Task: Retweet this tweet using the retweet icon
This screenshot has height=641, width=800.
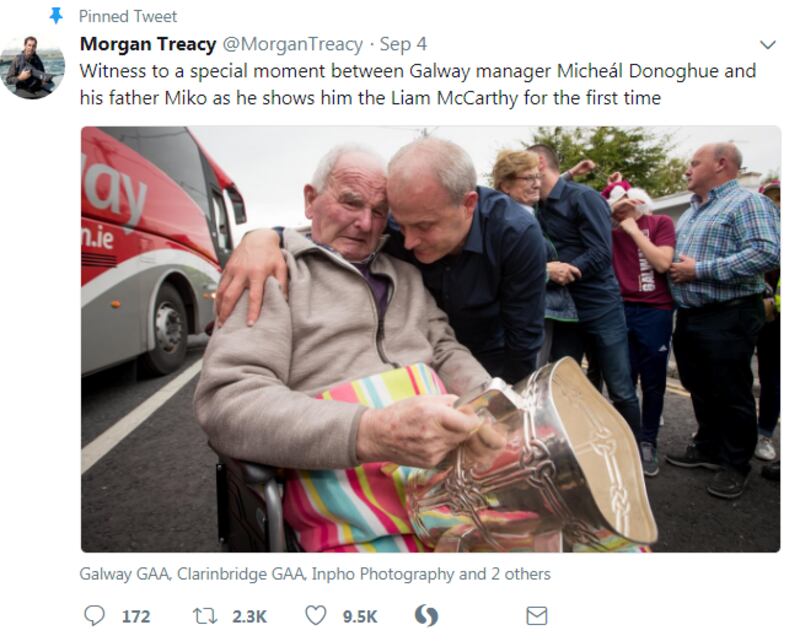Action: coord(205,616)
